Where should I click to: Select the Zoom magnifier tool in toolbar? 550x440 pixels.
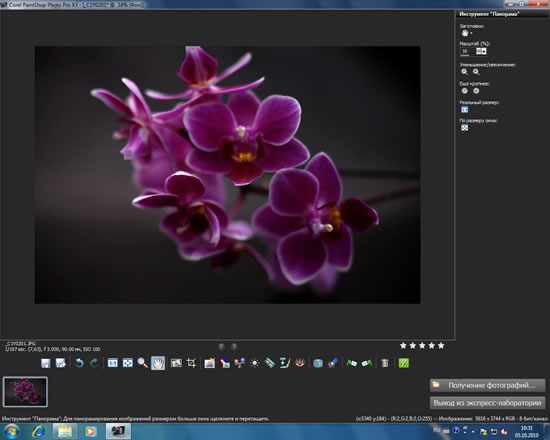click(x=142, y=363)
